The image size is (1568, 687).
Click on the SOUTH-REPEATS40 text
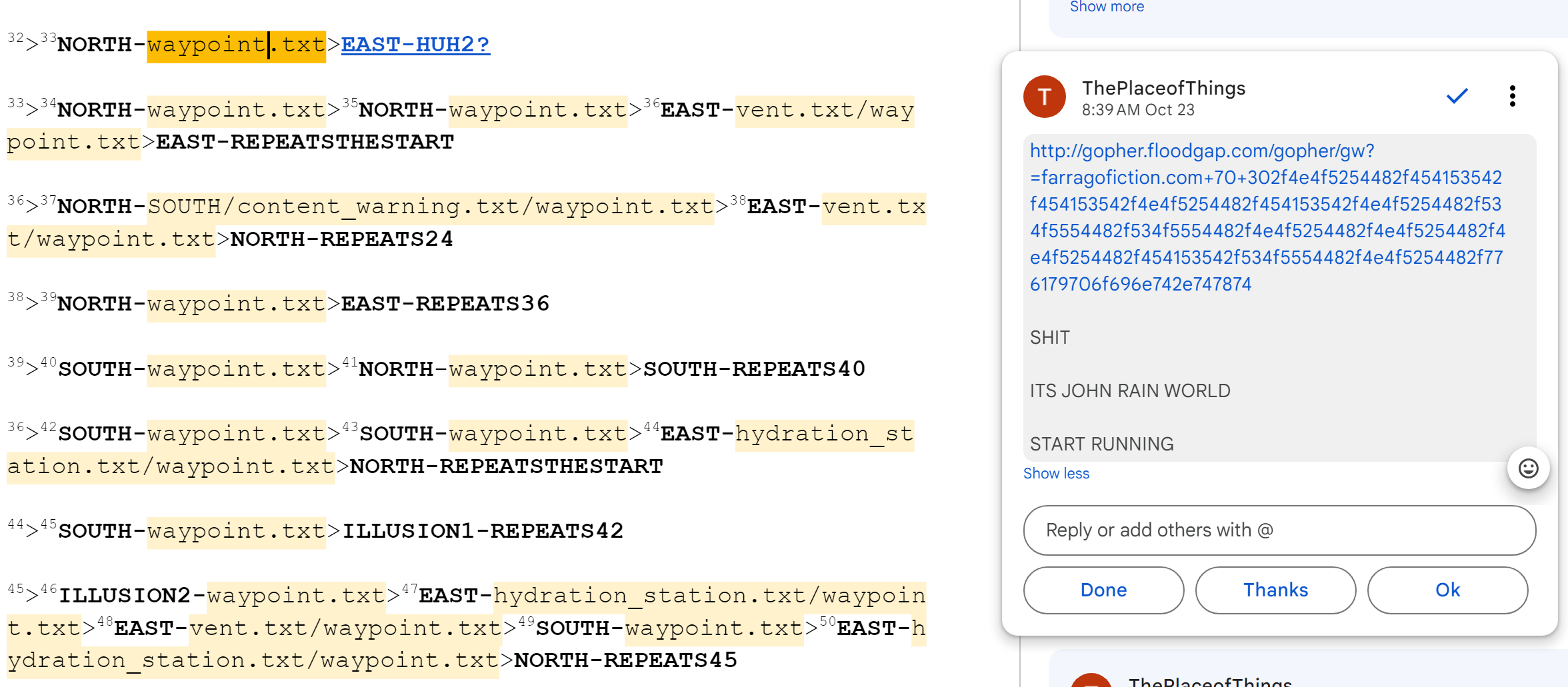753,370
